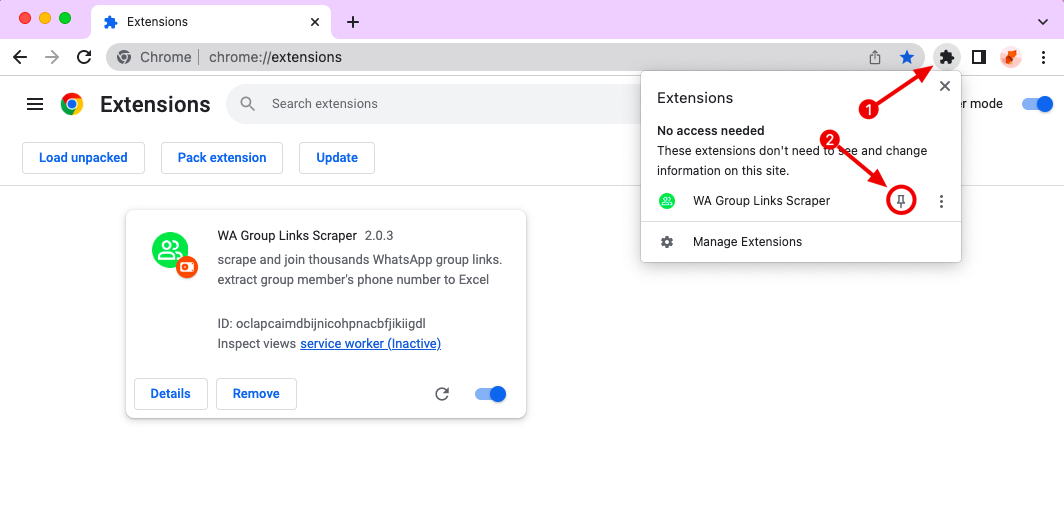Open the service worker (Inactive) link
1064x507 pixels.
click(370, 343)
